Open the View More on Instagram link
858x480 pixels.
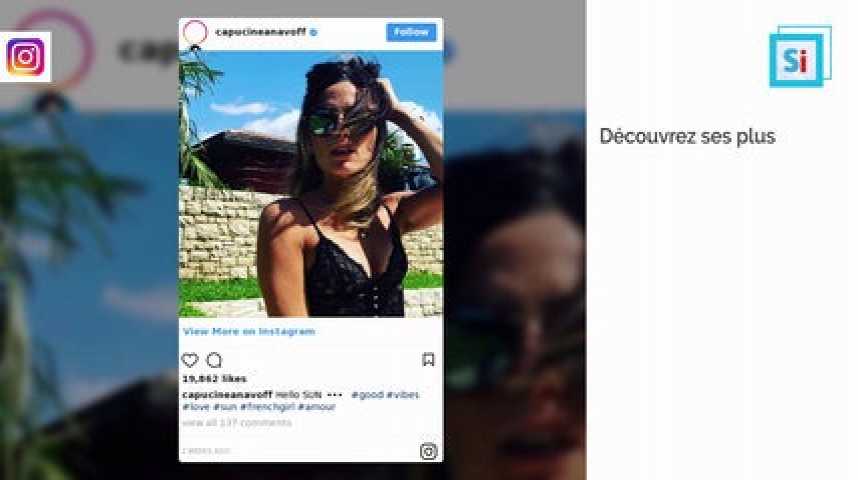pos(249,331)
